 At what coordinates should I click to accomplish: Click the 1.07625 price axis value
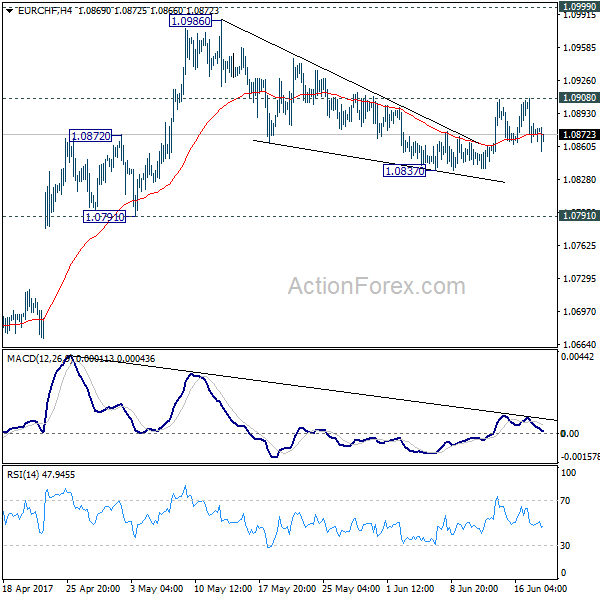(579, 245)
